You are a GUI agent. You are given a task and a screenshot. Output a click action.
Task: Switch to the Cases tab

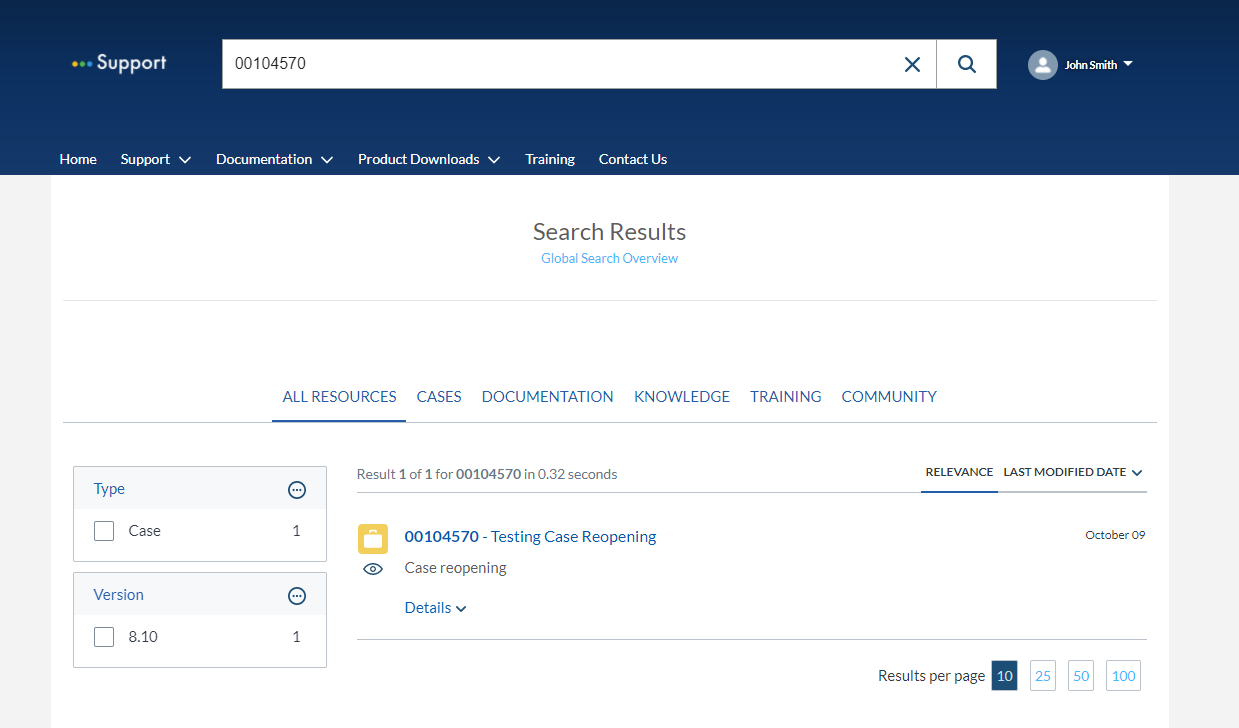(439, 397)
